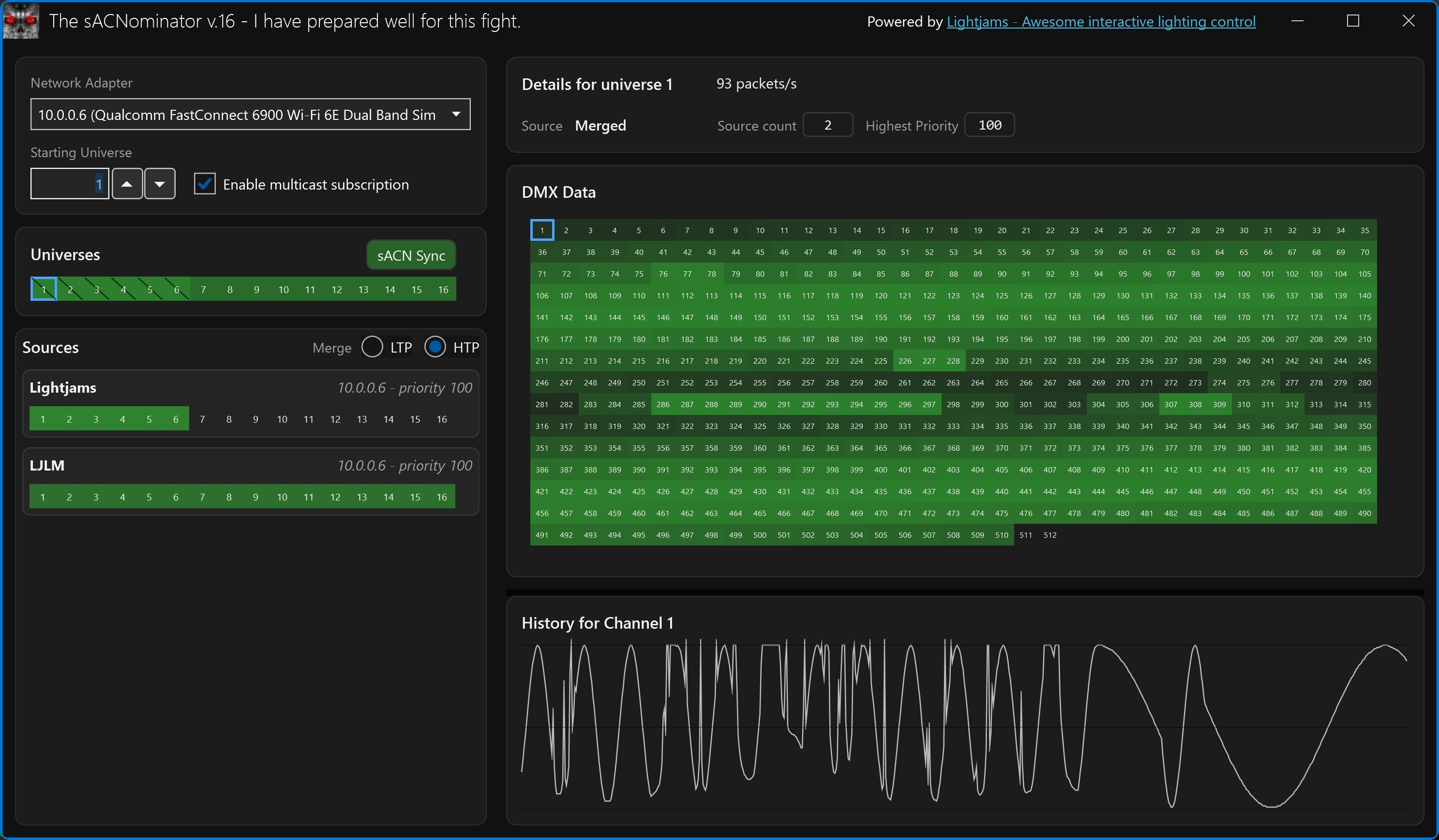1439x840 pixels.
Task: Select DMX channel 511 cell
Action: click(x=1026, y=535)
